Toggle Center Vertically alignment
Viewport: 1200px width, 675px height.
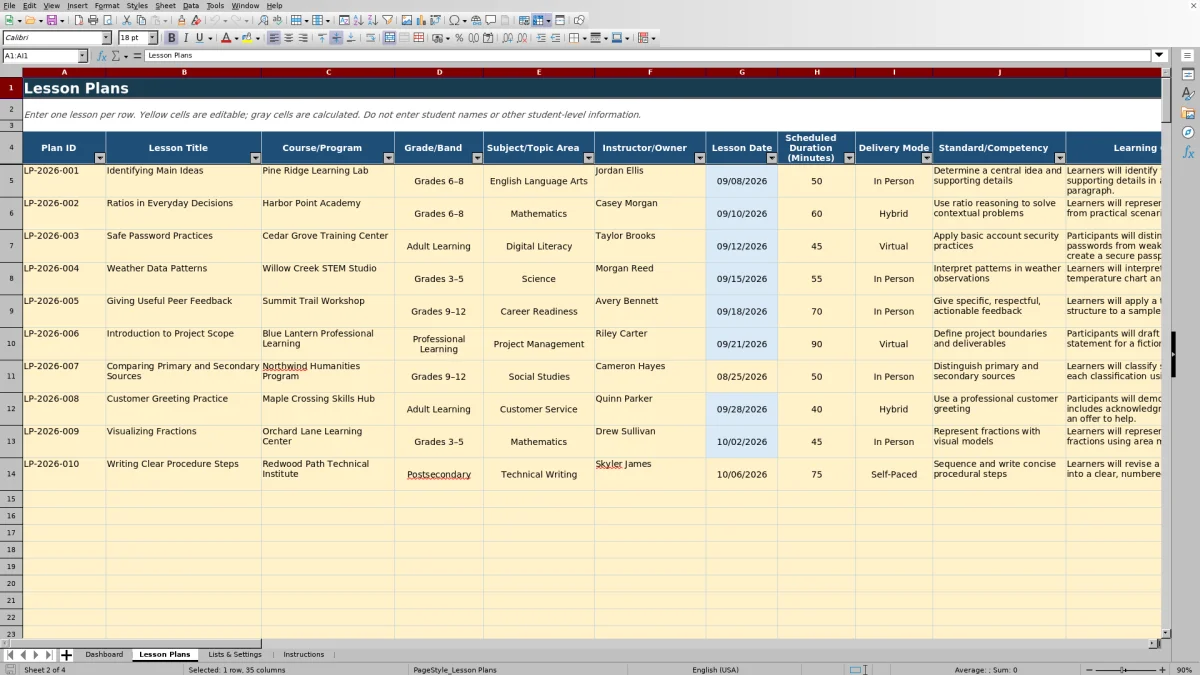(x=336, y=38)
